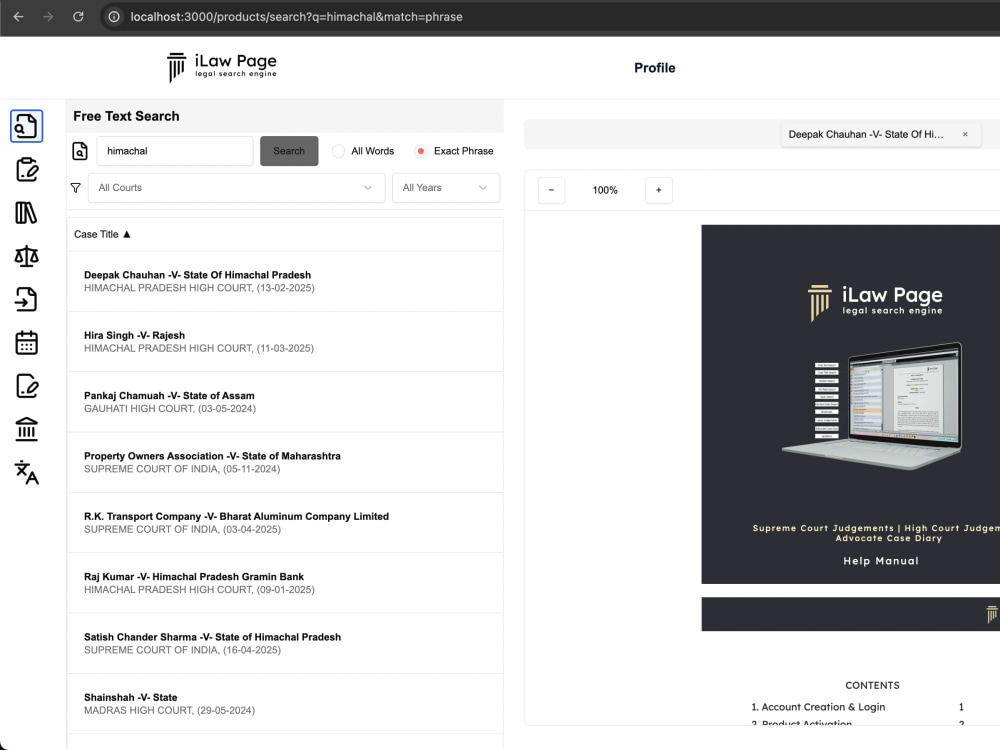This screenshot has height=750, width=1000.
Task: Select the All Words radio option
Action: click(339, 151)
